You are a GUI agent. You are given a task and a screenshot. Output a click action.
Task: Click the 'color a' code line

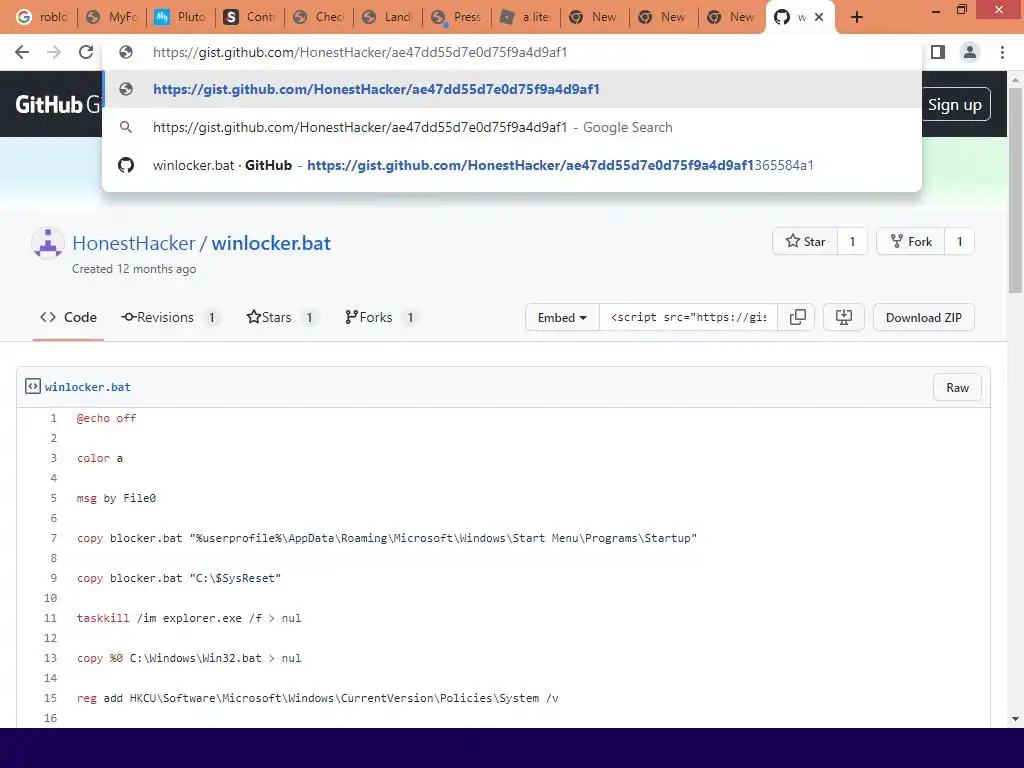(x=100, y=458)
